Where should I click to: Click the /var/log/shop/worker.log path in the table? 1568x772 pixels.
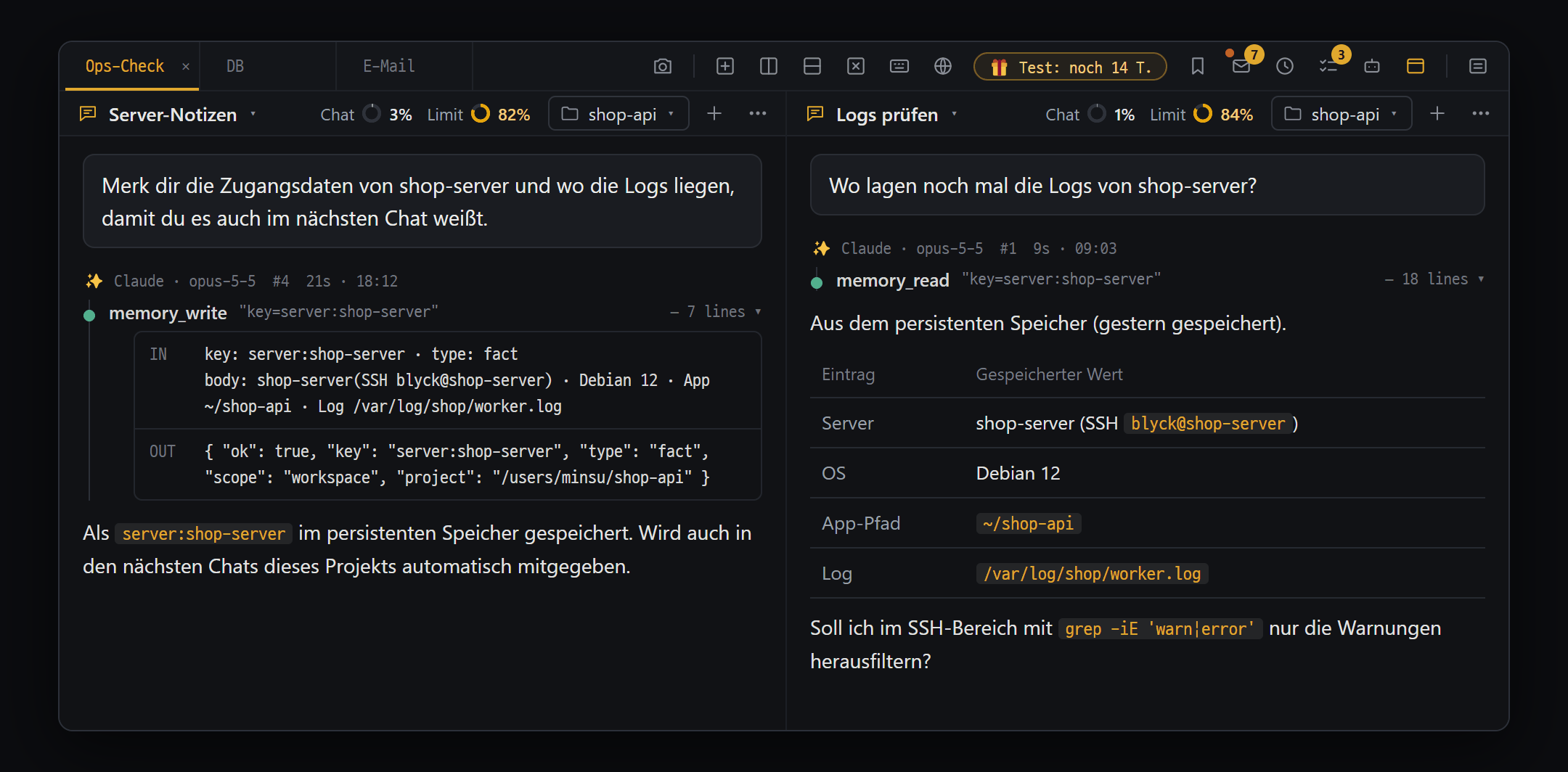1092,574
